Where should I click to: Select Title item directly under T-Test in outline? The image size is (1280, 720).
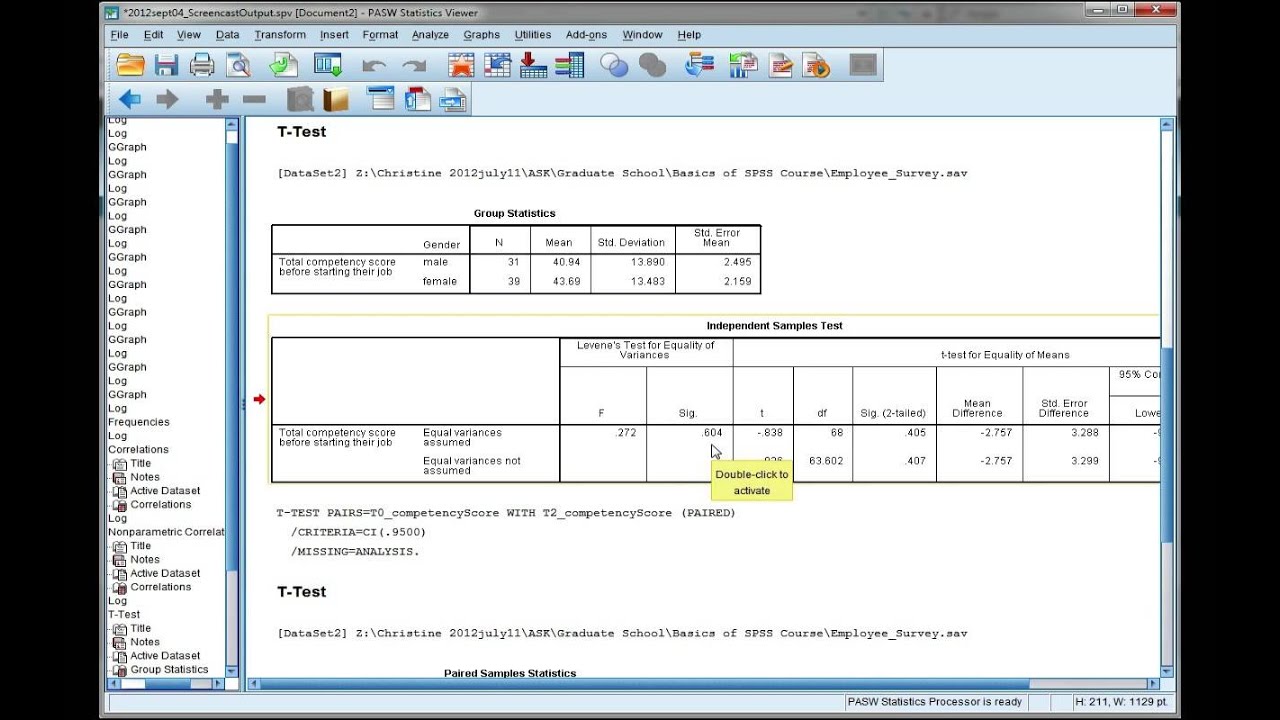[x=140, y=629]
